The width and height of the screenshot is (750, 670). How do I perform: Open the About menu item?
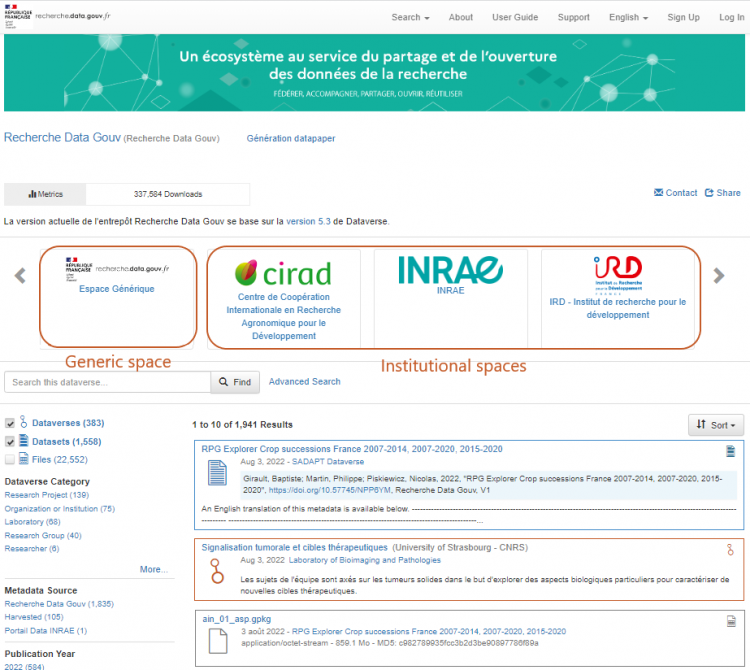(x=461, y=17)
